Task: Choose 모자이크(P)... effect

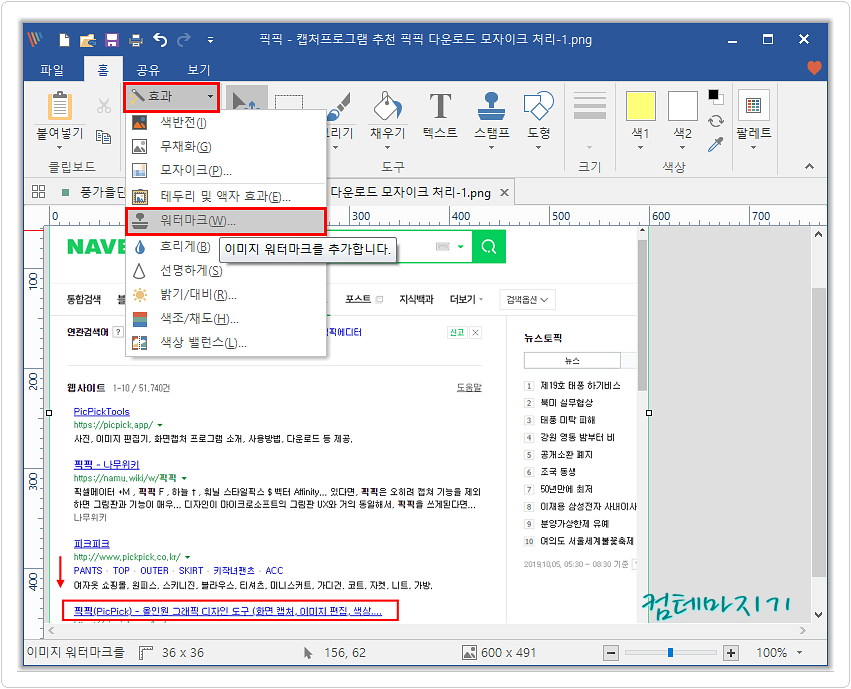Action: [226, 170]
